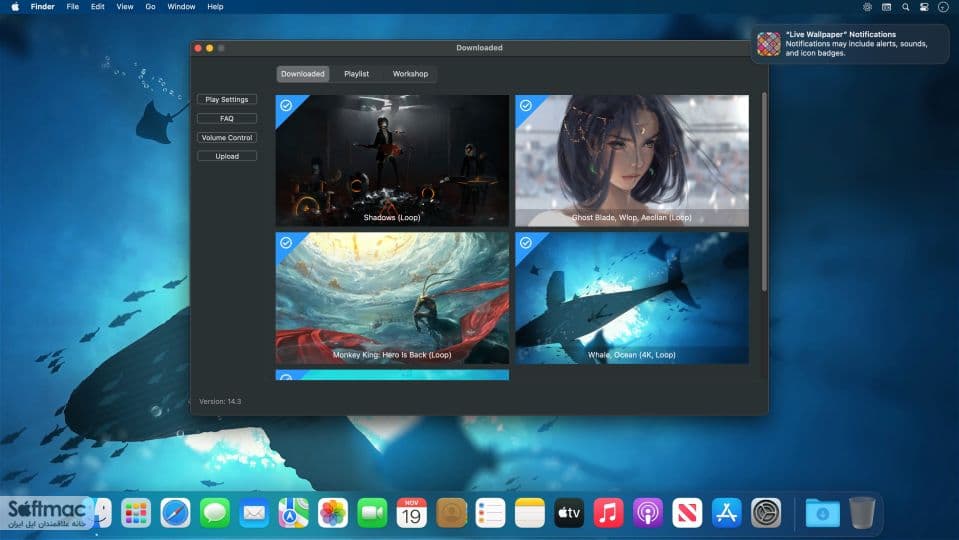Click the Upload button
Viewport: 959px width, 540px height.
(227, 157)
